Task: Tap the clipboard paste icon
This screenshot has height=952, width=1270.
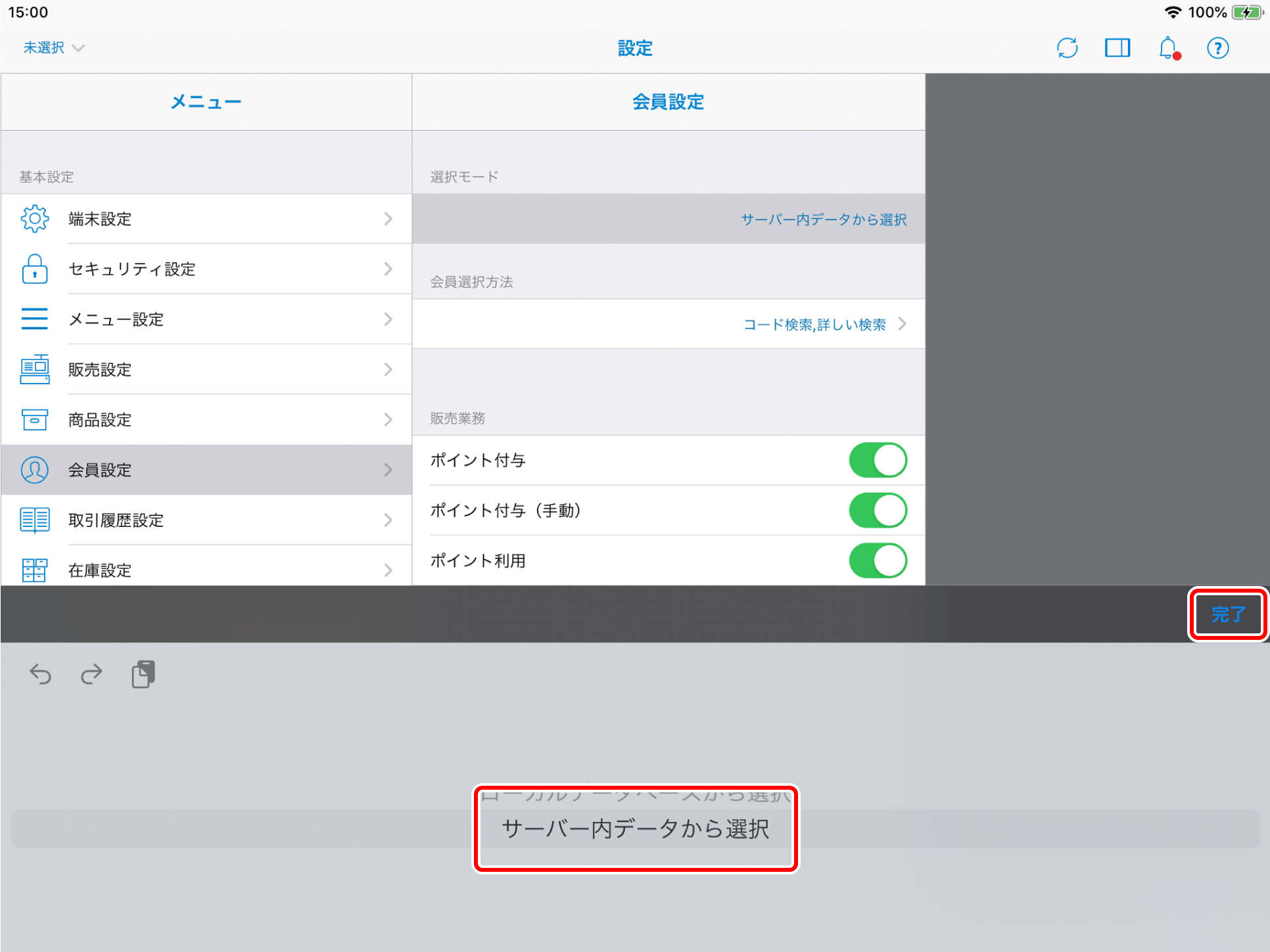Action: 143,674
